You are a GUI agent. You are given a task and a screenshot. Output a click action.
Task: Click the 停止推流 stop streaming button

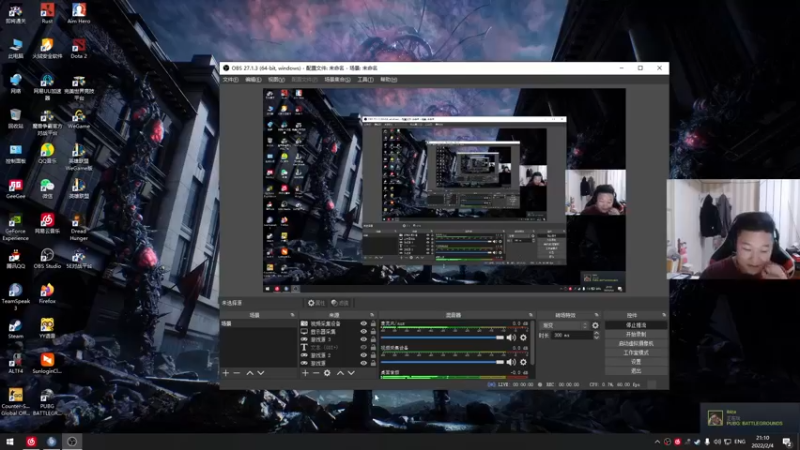coord(636,325)
